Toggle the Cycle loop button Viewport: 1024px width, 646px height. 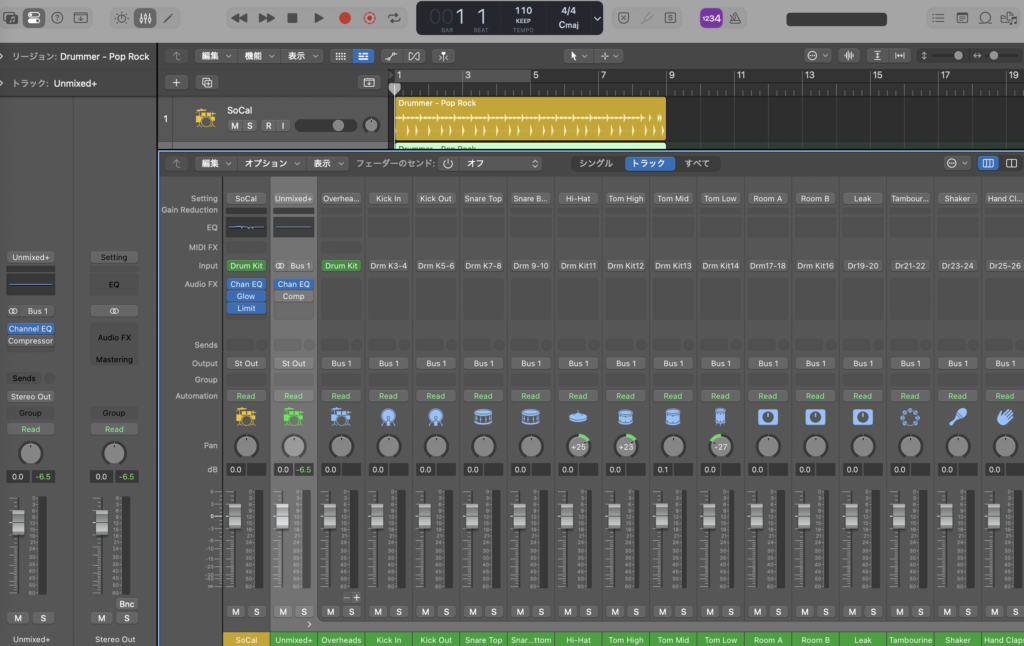coord(394,18)
